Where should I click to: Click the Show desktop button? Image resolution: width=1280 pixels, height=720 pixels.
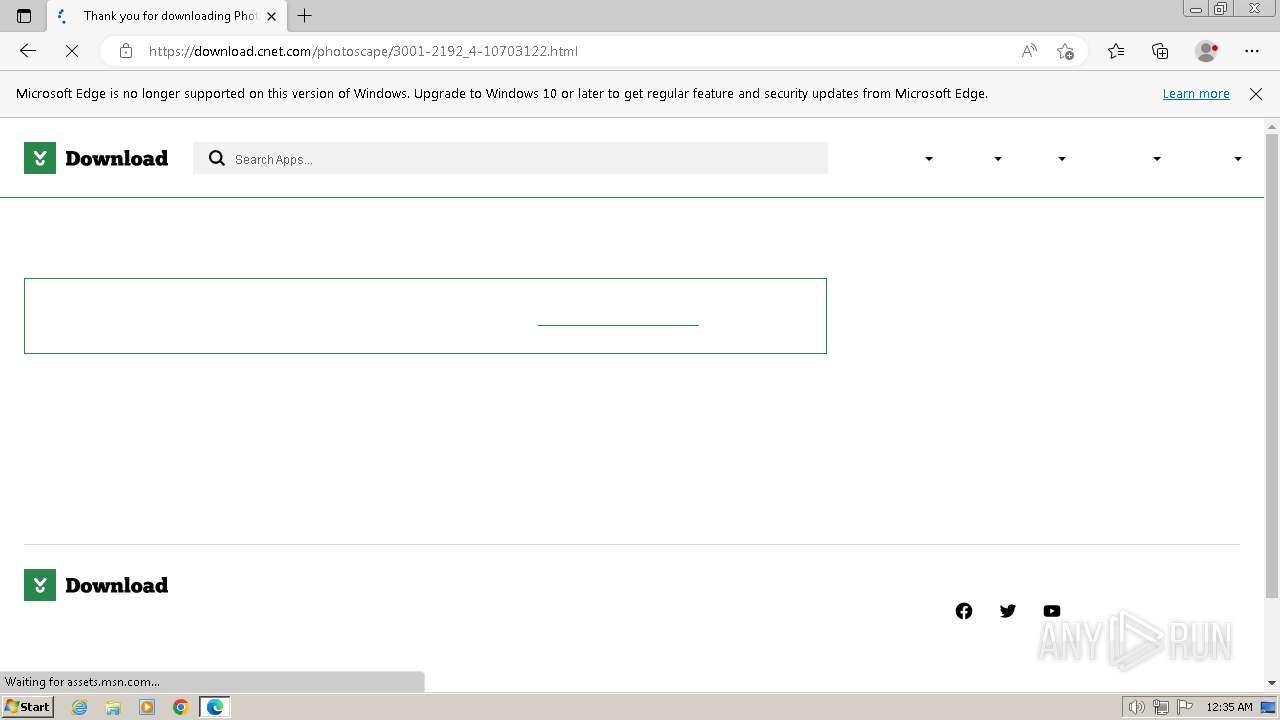[x=1269, y=707]
